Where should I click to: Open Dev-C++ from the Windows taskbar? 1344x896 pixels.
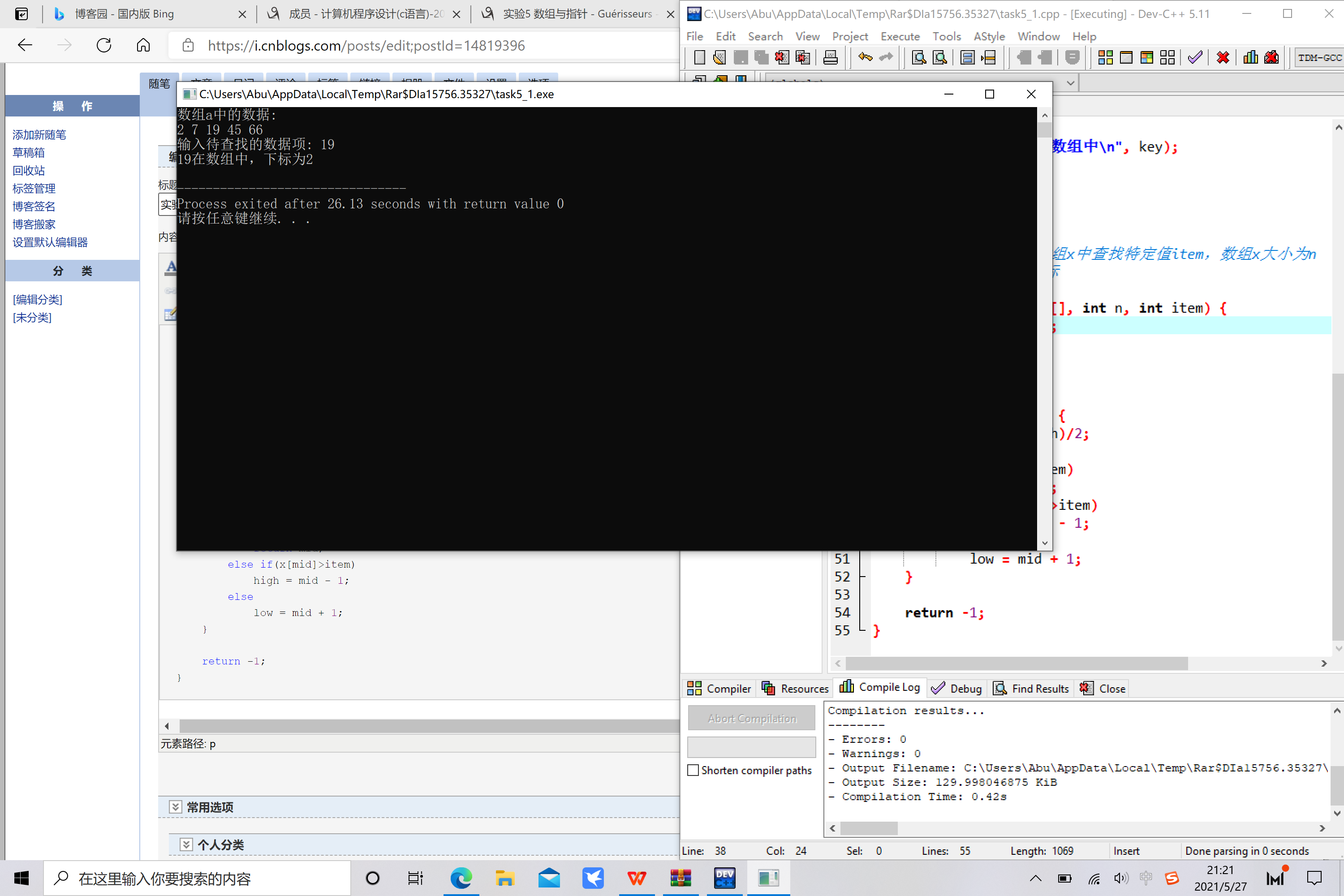(x=724, y=878)
